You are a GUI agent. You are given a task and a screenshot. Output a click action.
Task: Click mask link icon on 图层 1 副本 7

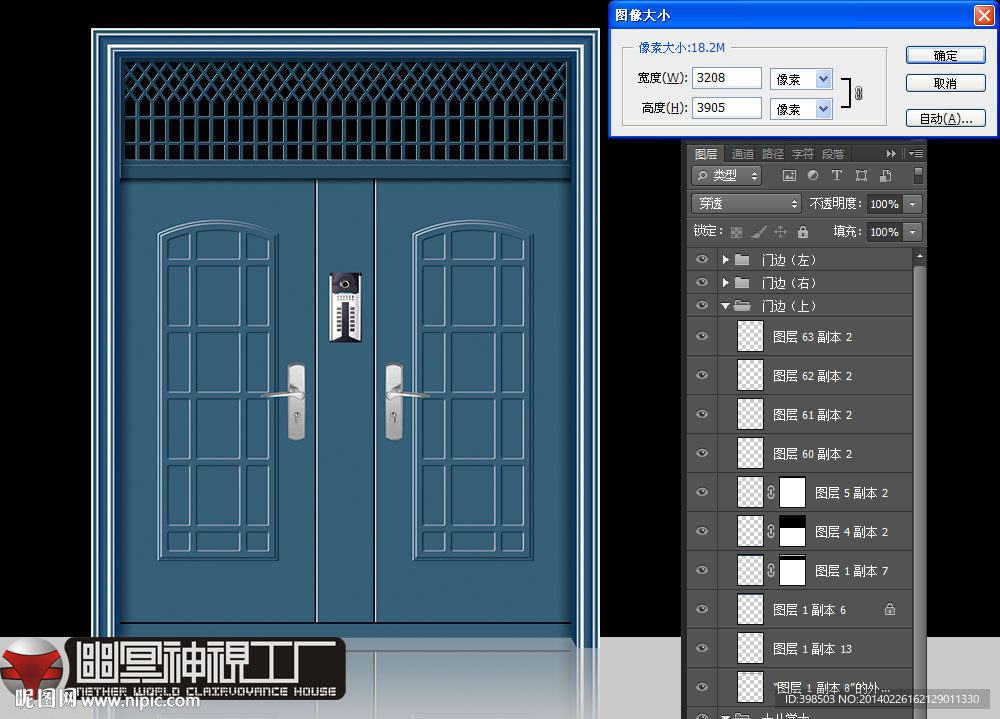point(771,570)
